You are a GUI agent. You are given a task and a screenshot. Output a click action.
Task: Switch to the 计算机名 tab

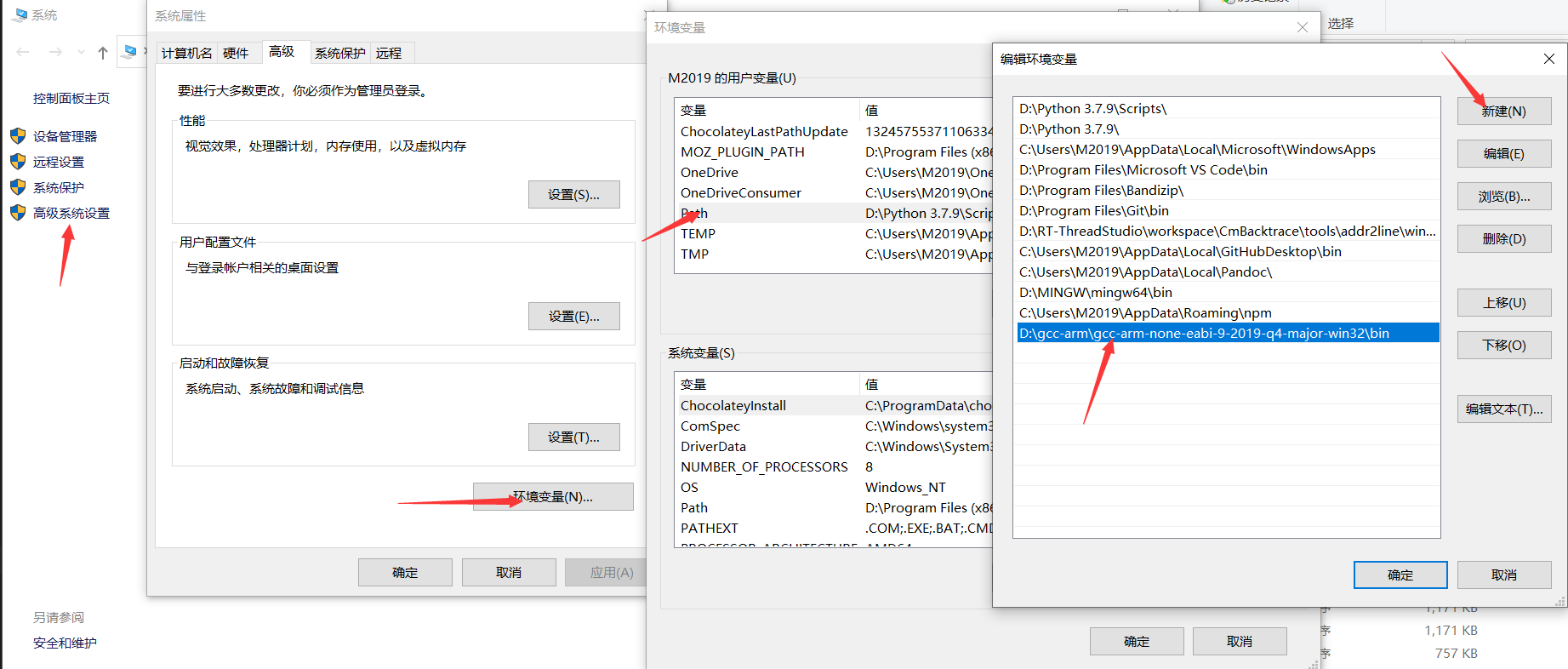click(x=187, y=53)
